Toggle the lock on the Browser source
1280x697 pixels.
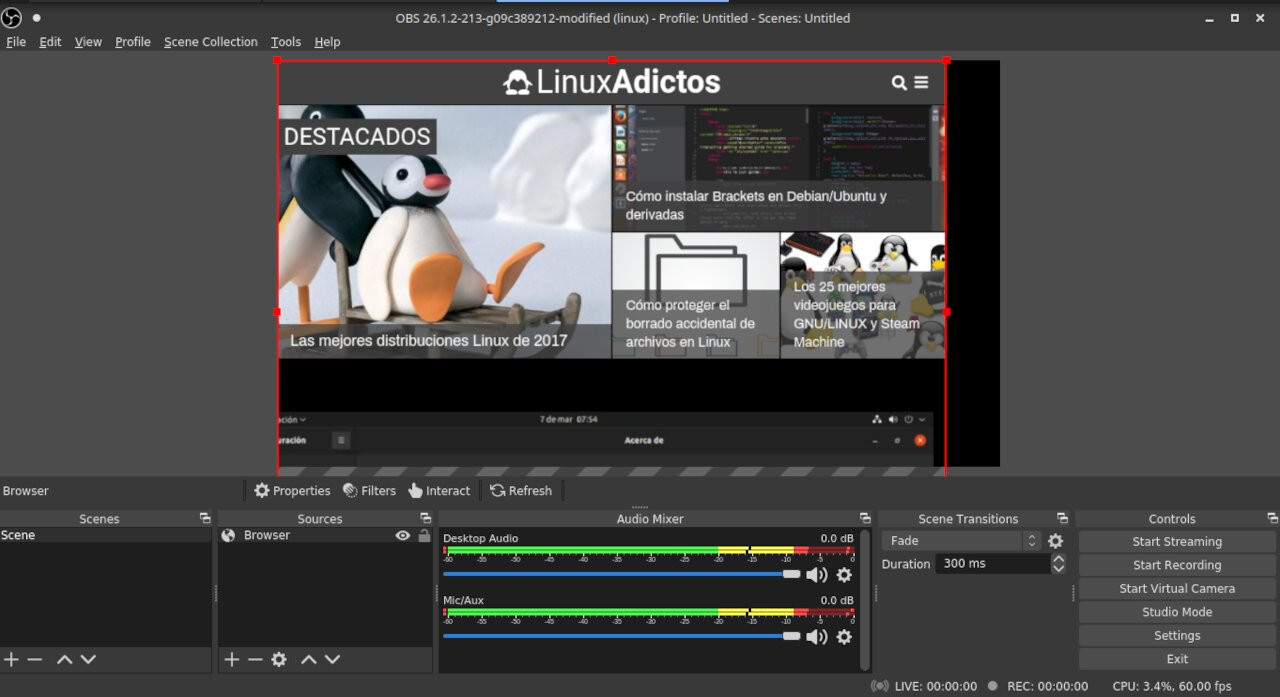click(x=424, y=536)
